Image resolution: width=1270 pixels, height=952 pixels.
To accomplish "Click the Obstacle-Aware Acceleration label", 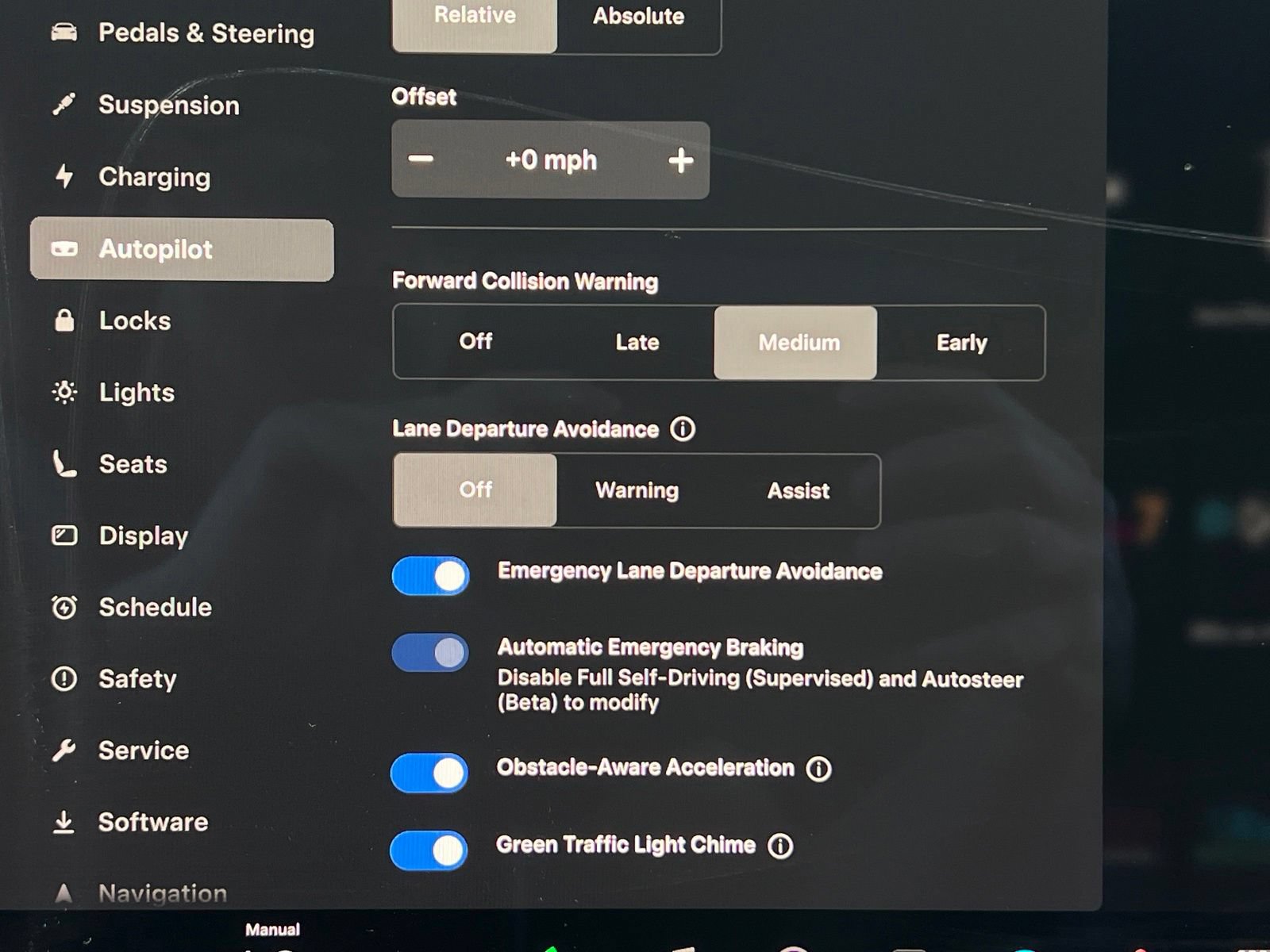I will [645, 767].
